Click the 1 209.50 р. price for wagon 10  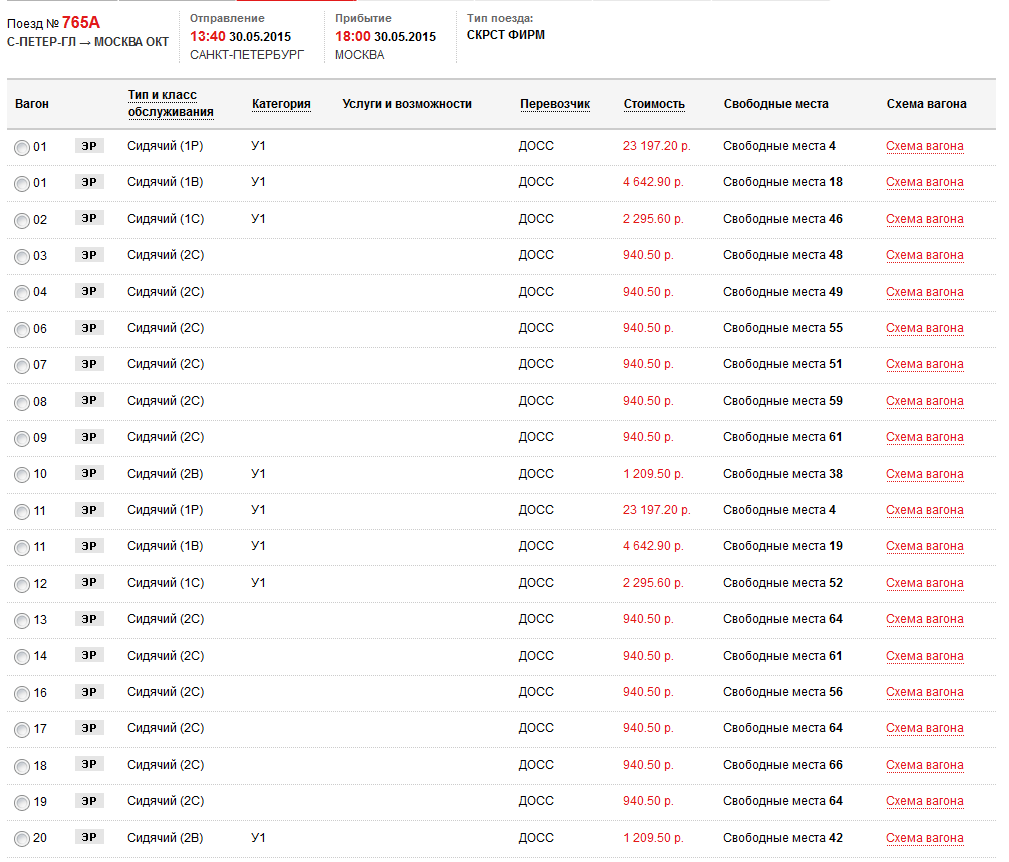coord(653,474)
